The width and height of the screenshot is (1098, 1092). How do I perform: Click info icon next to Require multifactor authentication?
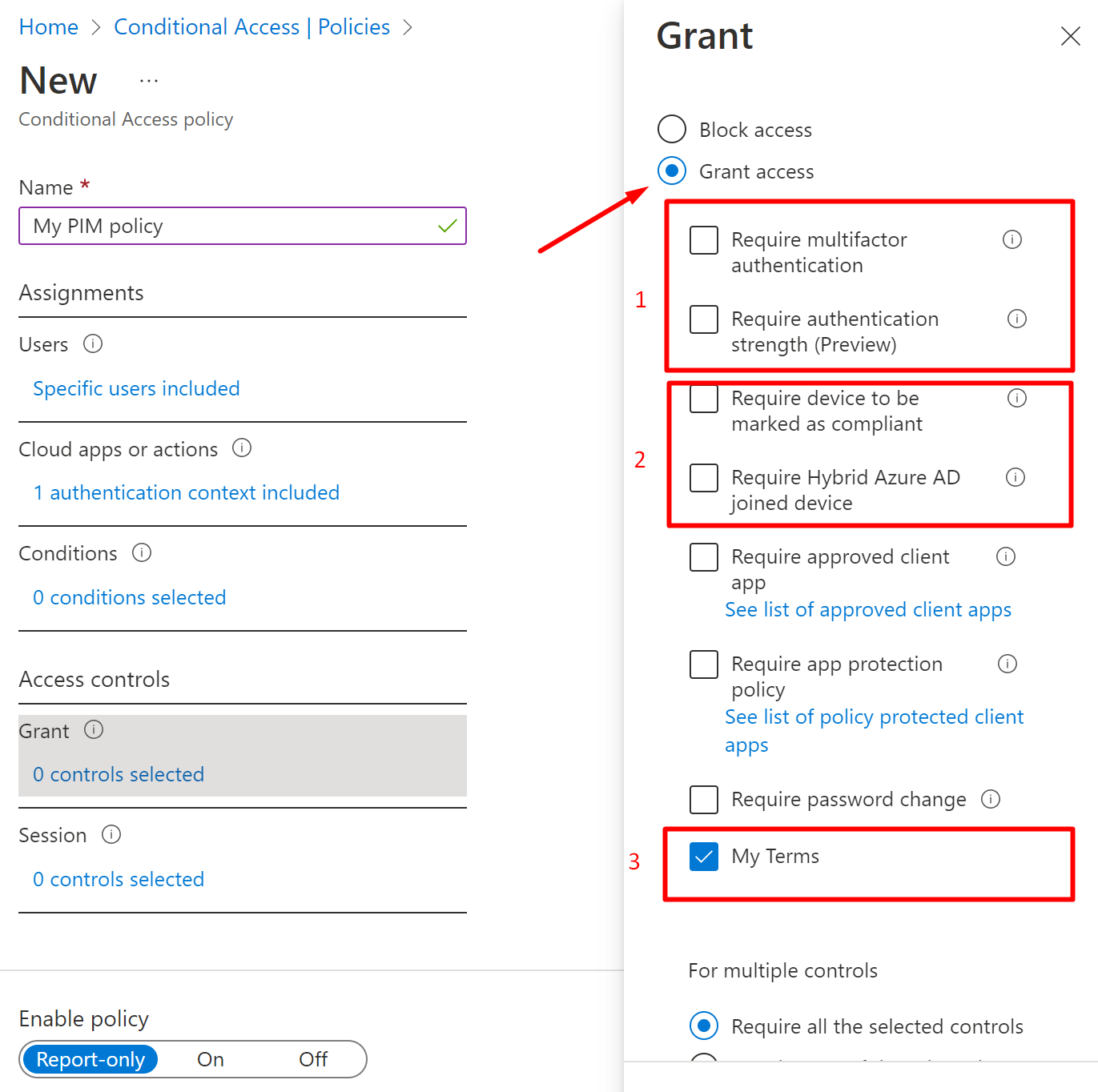point(1012,239)
